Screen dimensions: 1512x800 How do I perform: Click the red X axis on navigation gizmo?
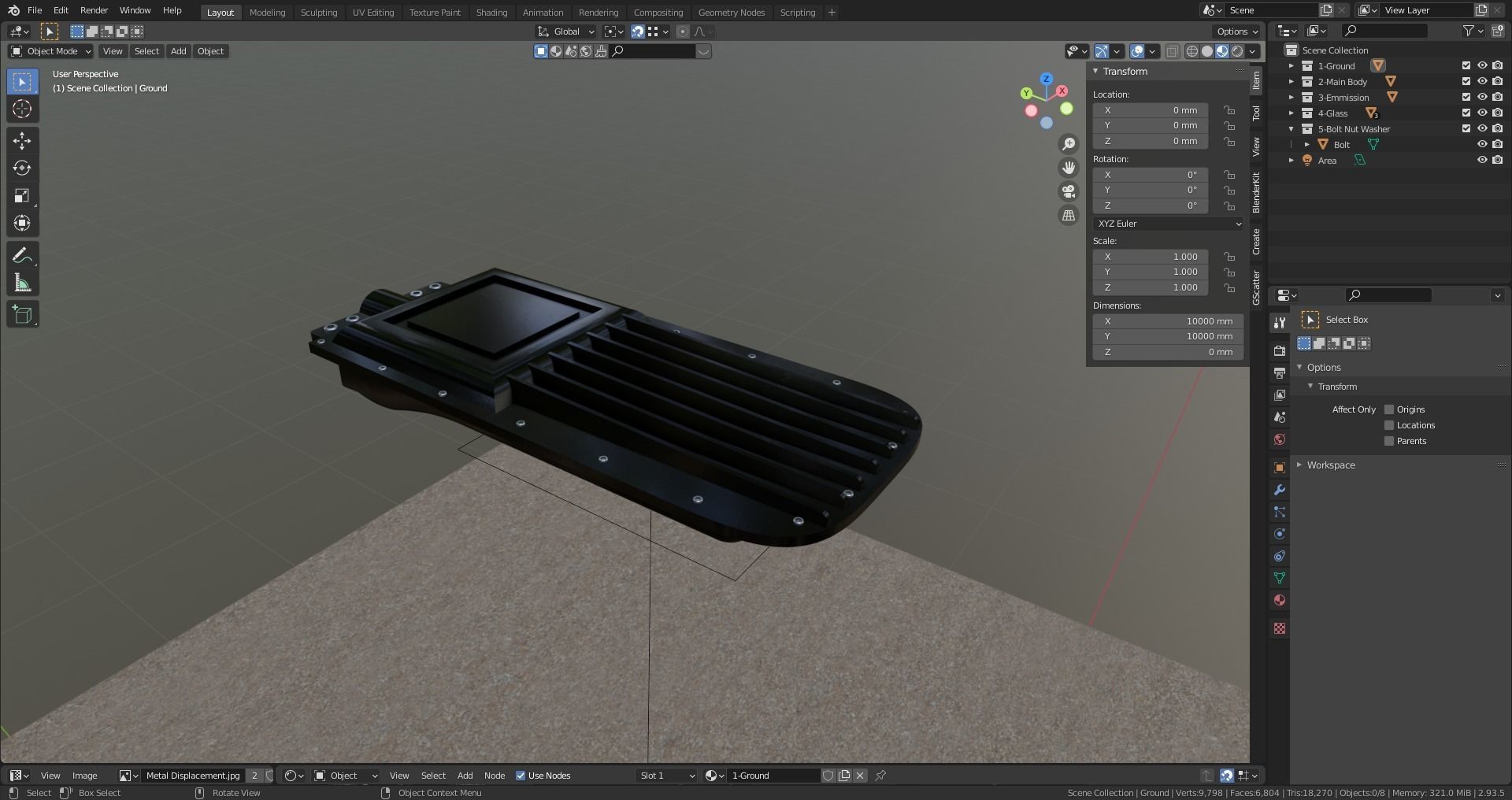tap(1062, 91)
